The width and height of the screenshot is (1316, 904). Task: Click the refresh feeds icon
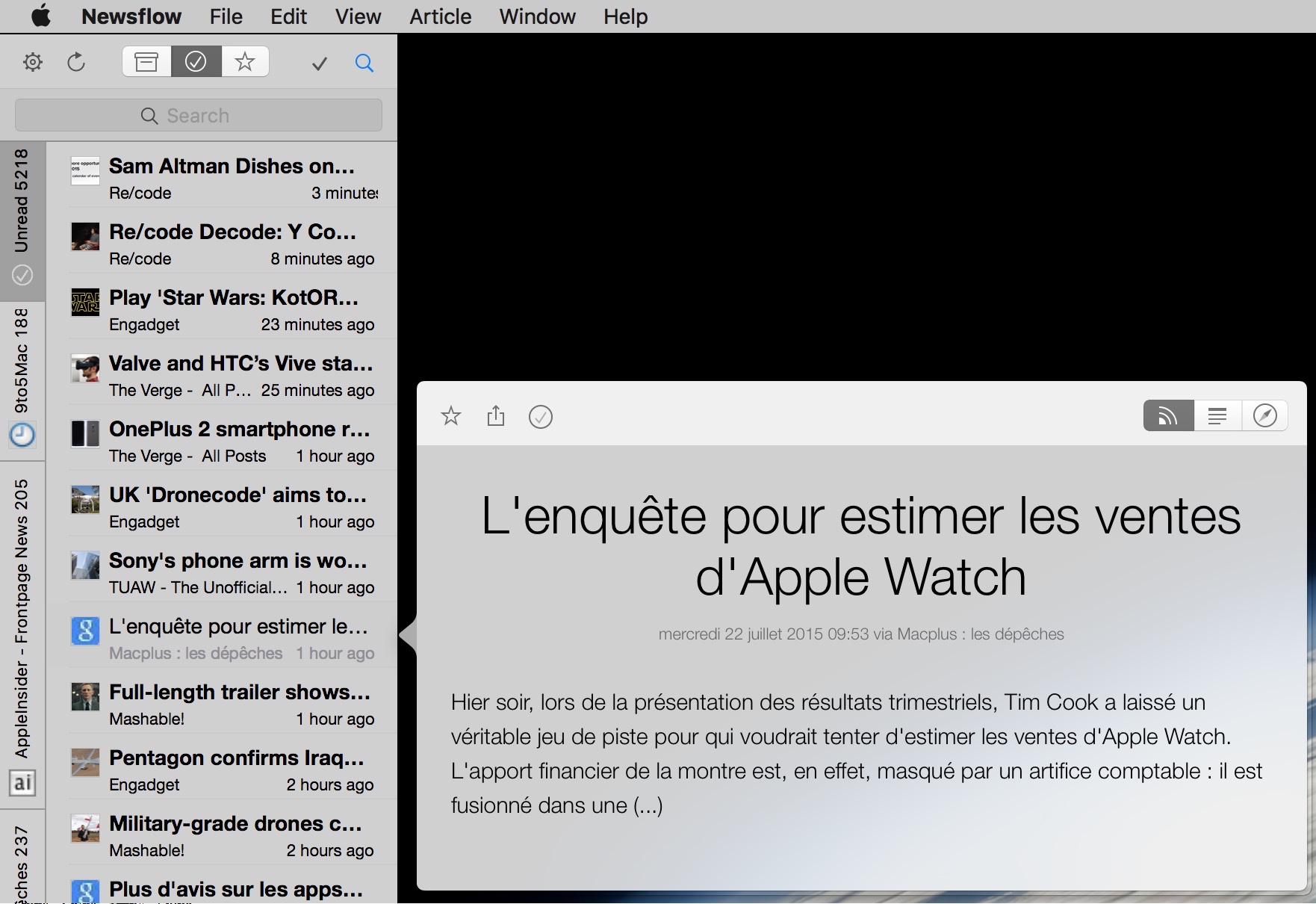click(76, 62)
